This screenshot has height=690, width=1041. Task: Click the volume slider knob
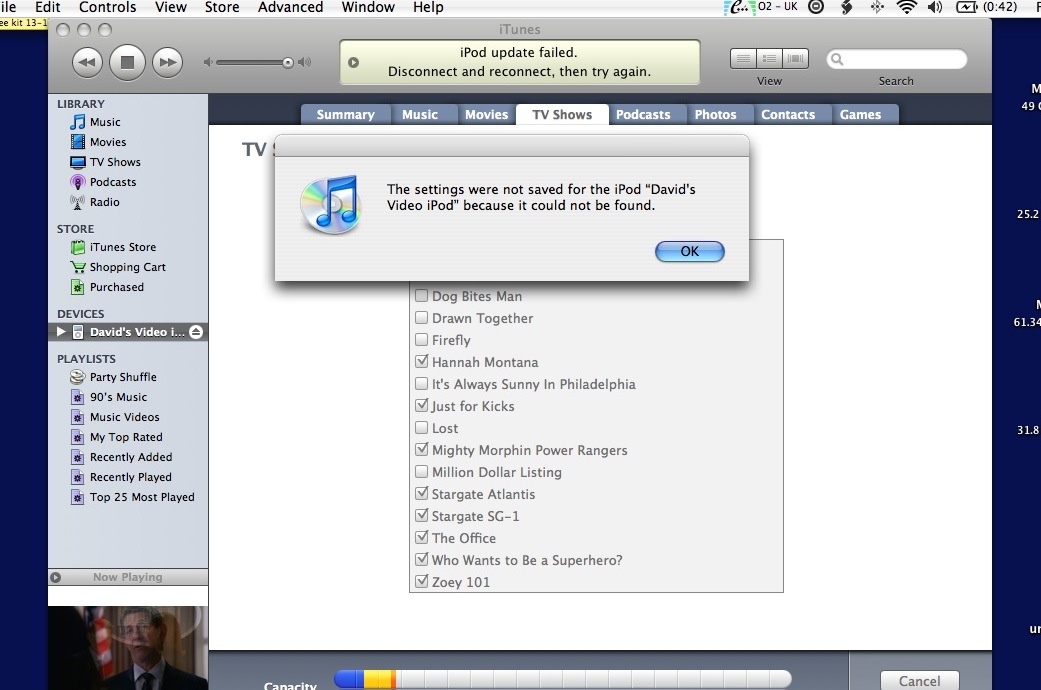287,62
